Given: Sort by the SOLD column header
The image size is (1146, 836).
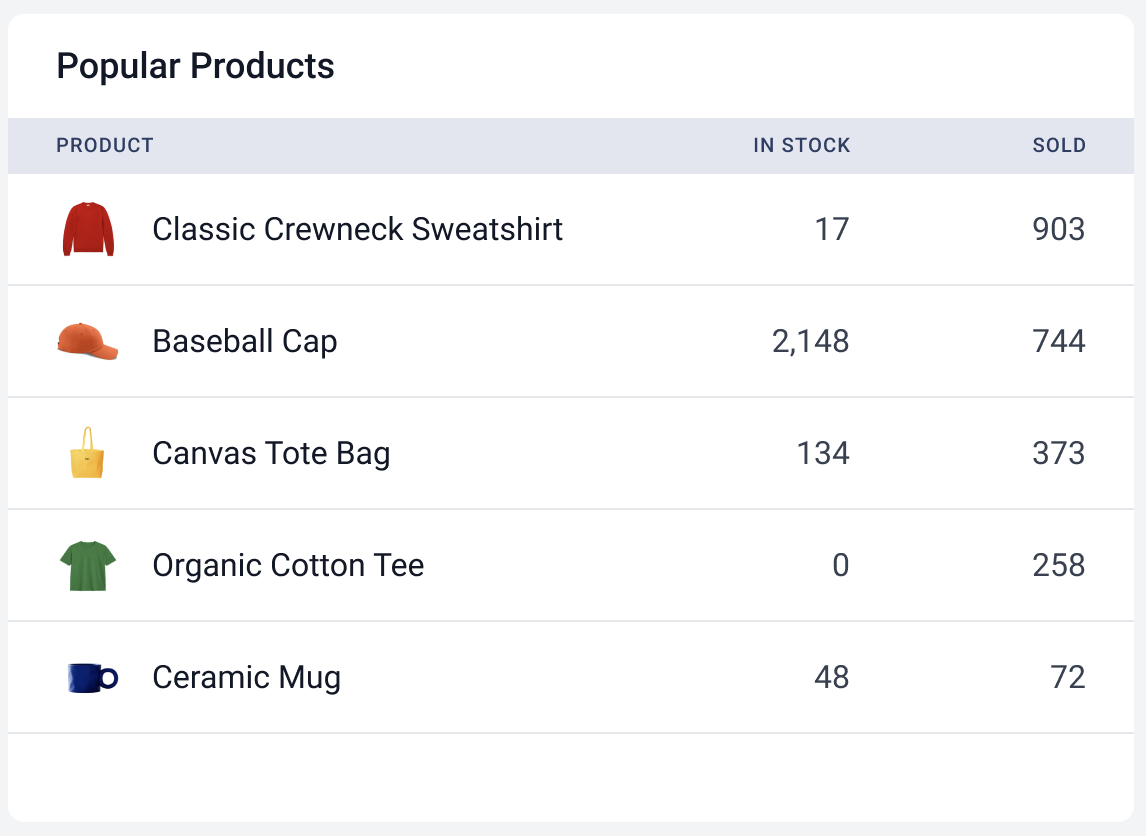Looking at the screenshot, I should [1059, 145].
